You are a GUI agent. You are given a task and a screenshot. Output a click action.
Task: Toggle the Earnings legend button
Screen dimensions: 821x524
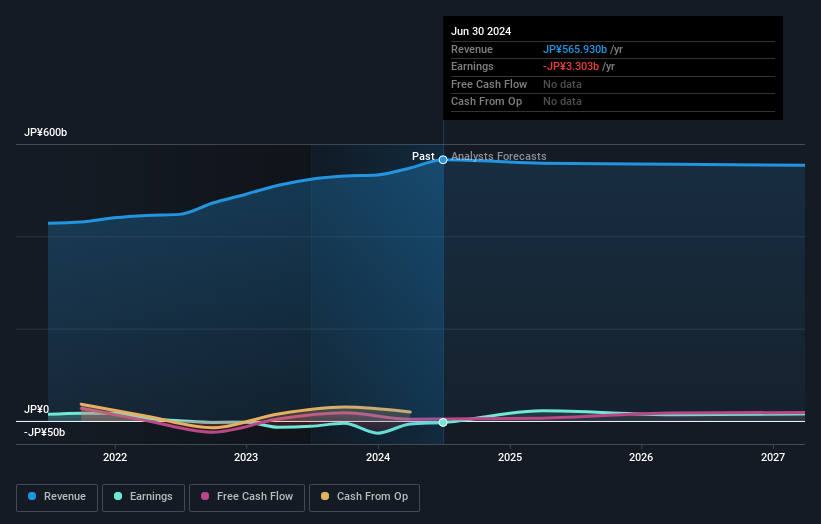[143, 497]
